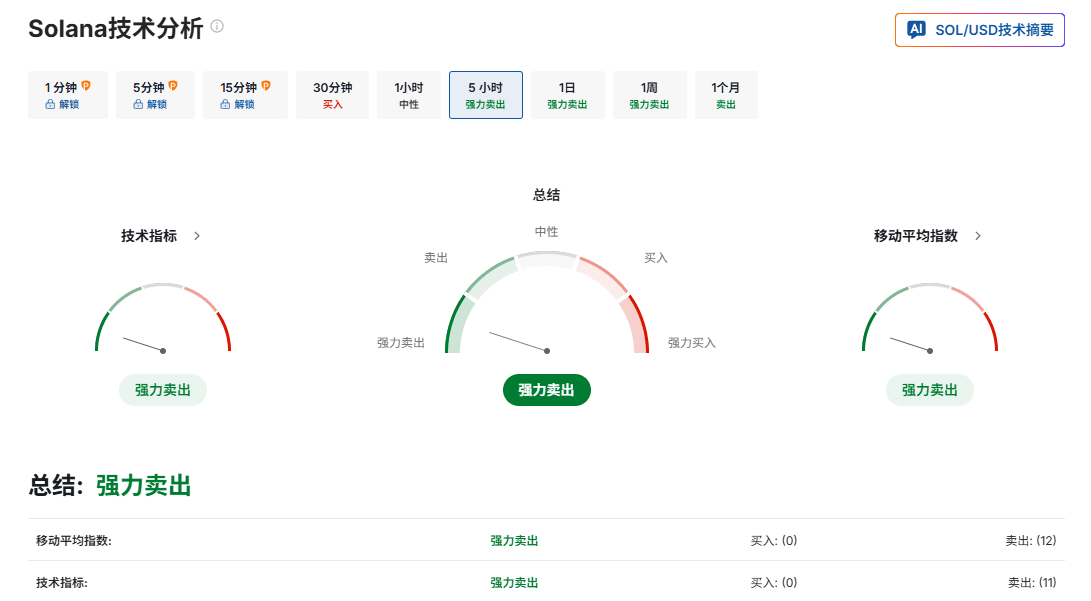Click large green 强力卖出 summary heading
This screenshot has height=601, width=1091.
tap(143, 486)
